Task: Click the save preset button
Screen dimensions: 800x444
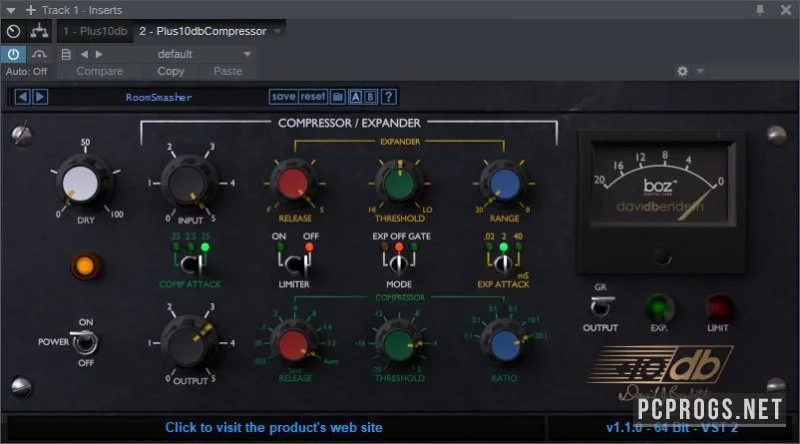Action: click(284, 96)
